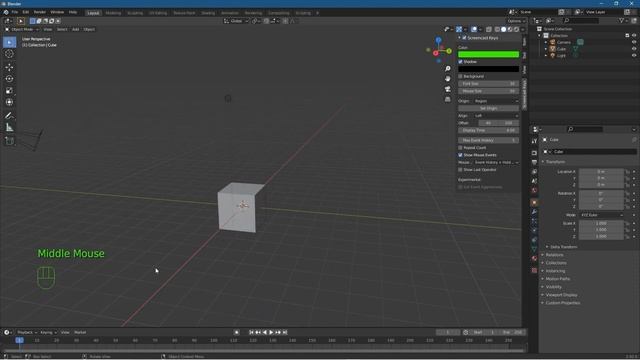The height and width of the screenshot is (360, 640).
Task: Open the Render menu
Action: 40,12
